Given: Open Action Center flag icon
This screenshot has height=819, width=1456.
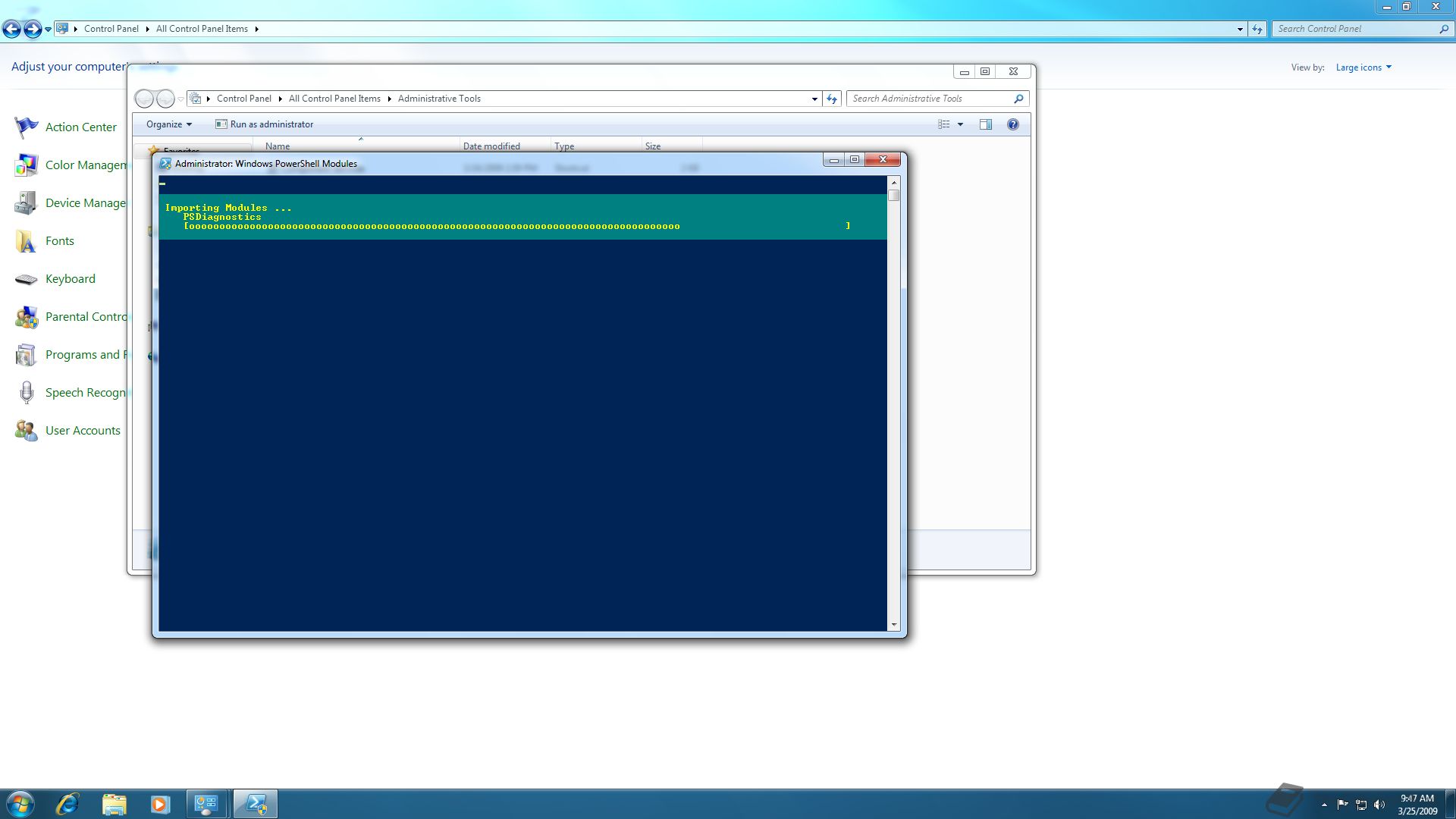Looking at the screenshot, I should click(27, 127).
